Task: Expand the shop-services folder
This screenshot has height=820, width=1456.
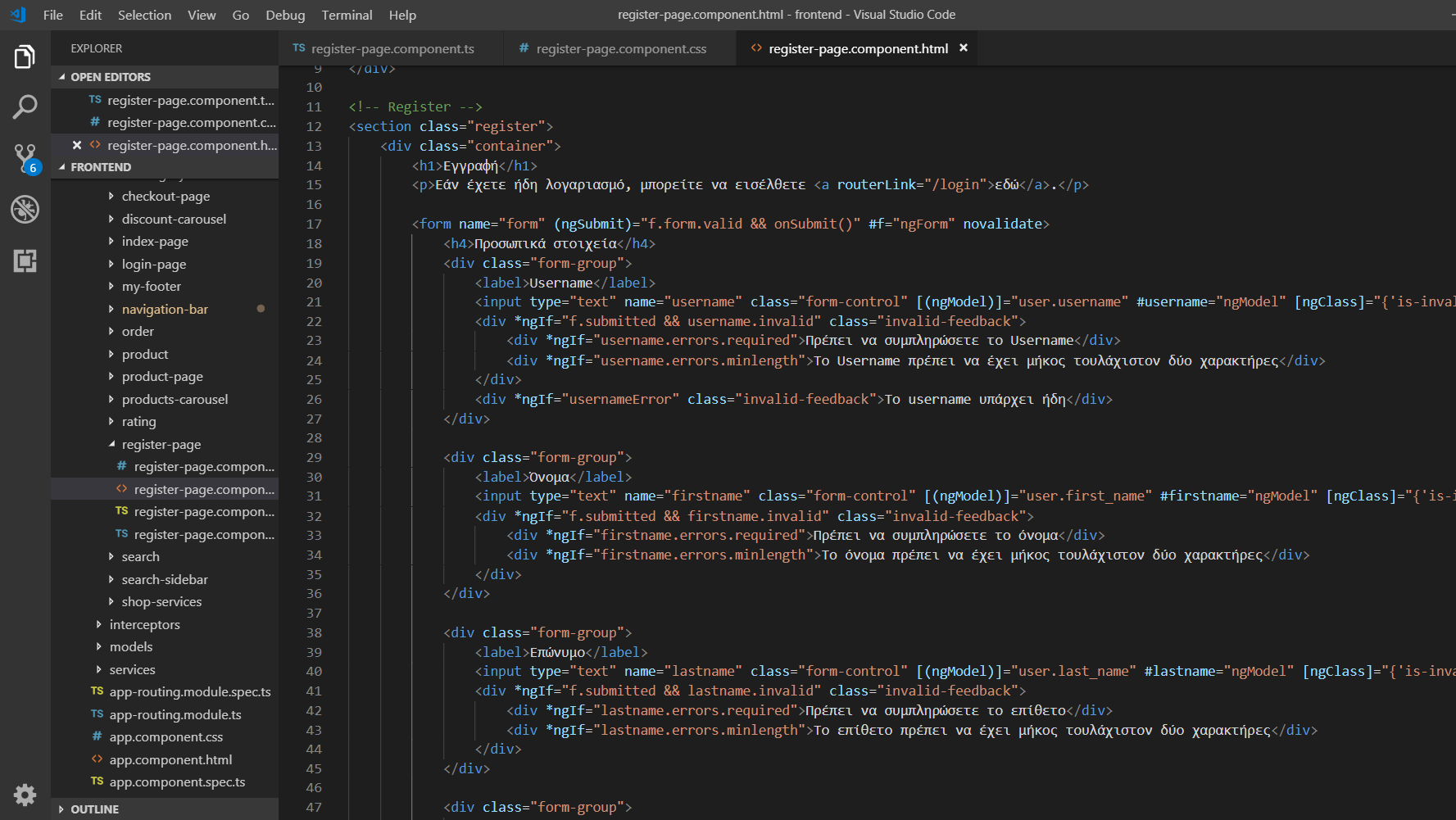Action: tap(165, 602)
